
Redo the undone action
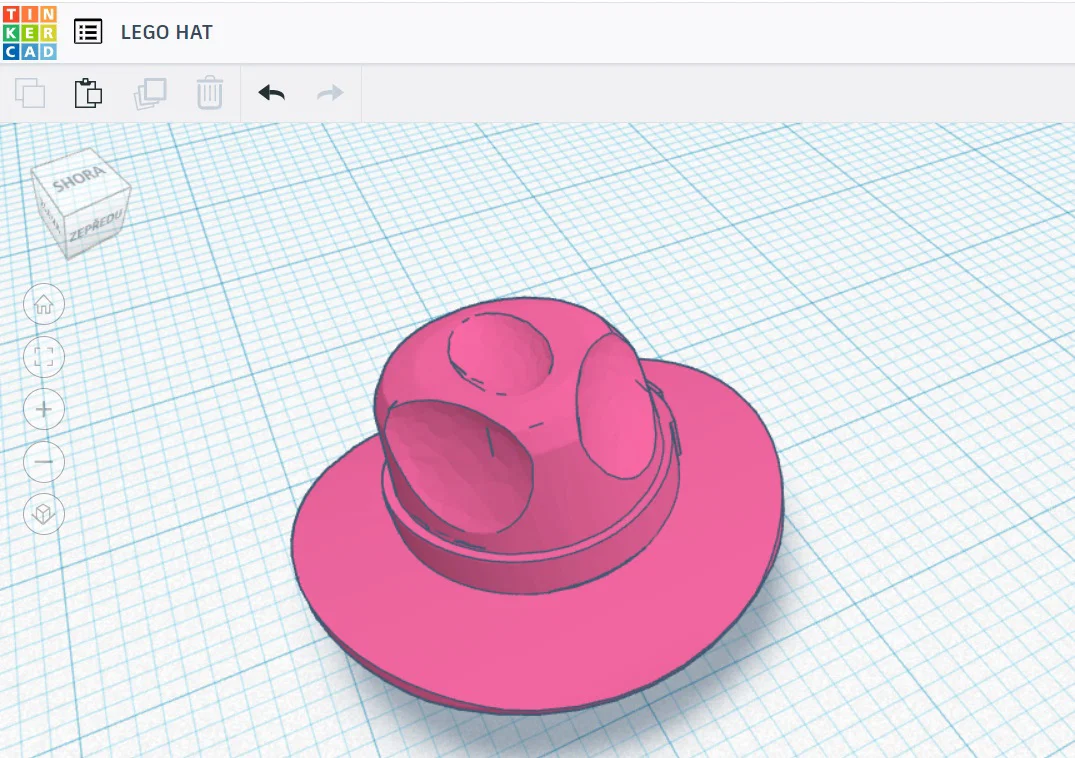point(330,93)
